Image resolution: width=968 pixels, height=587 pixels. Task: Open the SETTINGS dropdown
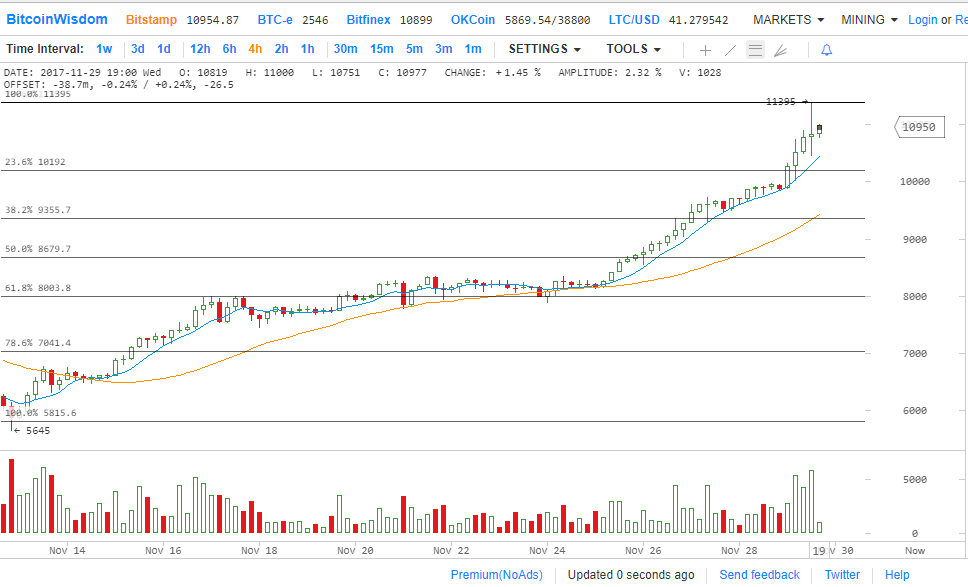coord(544,49)
